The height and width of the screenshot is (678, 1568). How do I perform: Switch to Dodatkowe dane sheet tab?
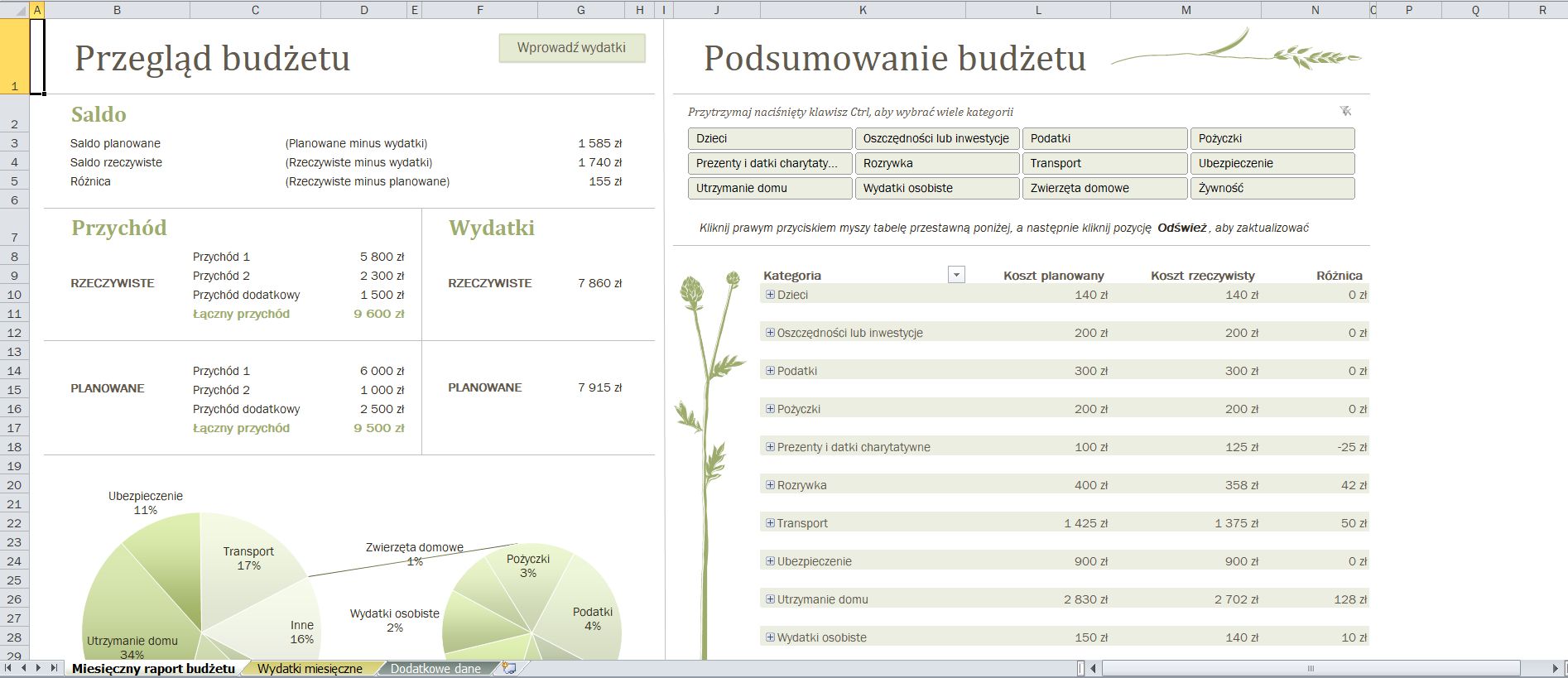click(435, 669)
